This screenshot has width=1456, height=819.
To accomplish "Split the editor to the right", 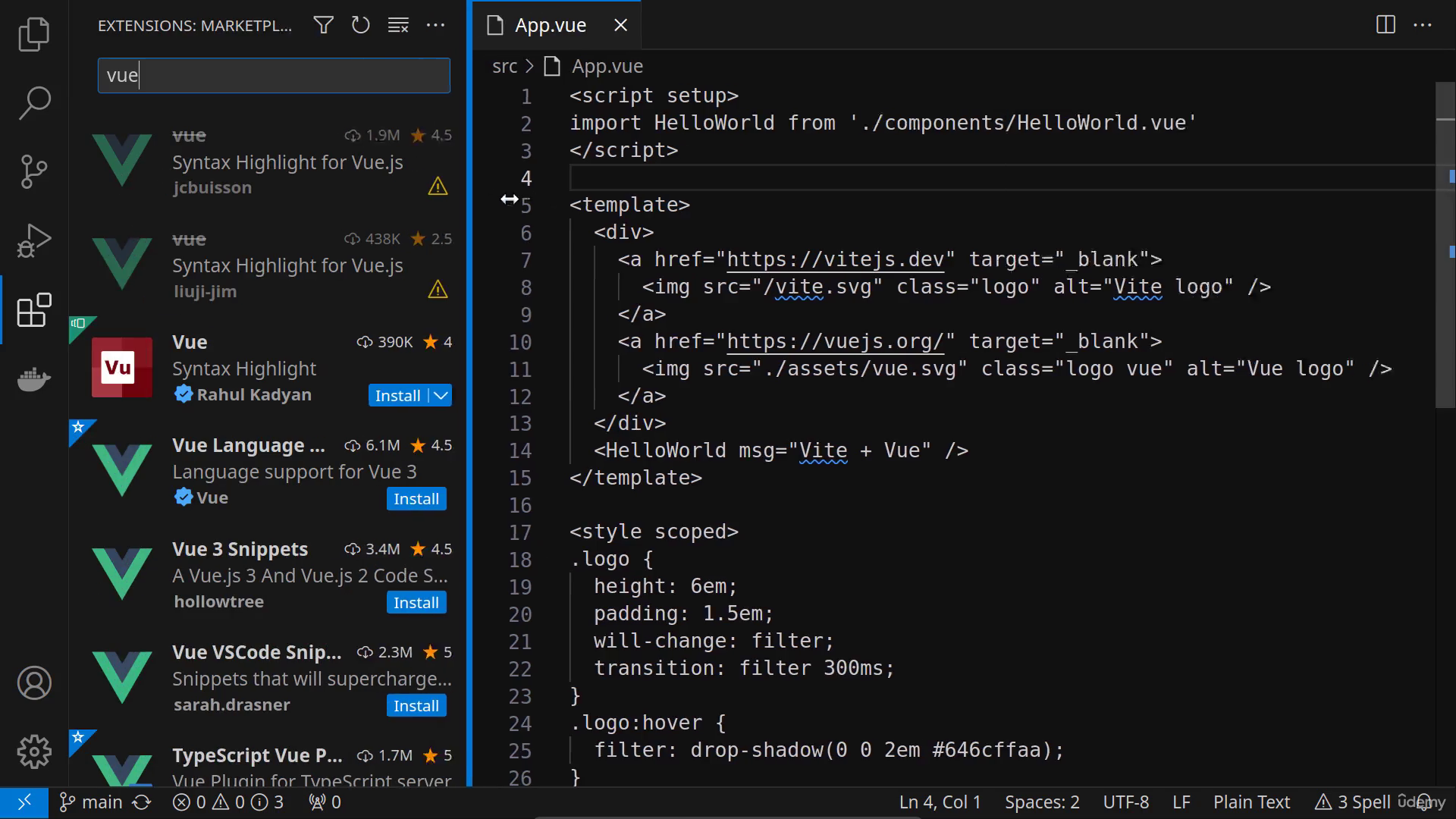I will coord(1385,25).
